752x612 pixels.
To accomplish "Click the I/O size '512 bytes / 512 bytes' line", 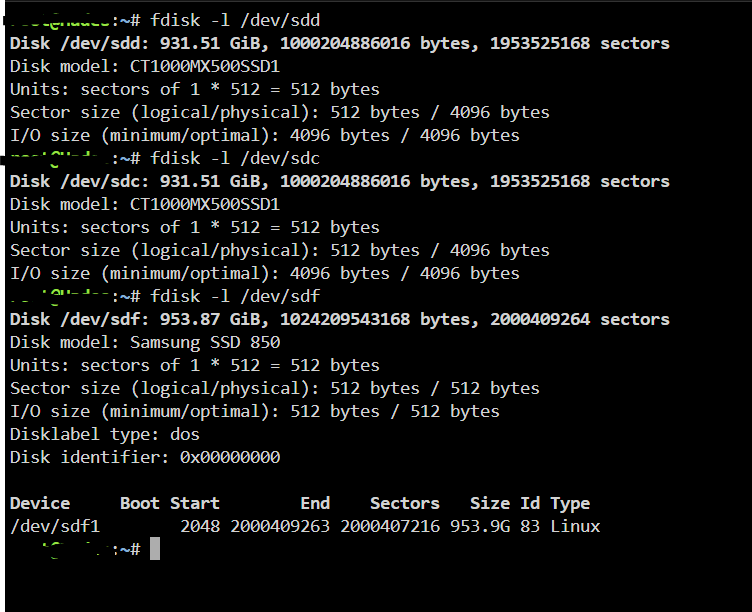I will point(255,412).
